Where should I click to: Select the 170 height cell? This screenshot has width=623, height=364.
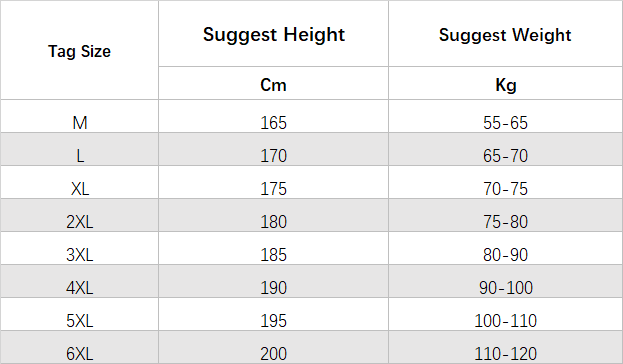tap(273, 149)
